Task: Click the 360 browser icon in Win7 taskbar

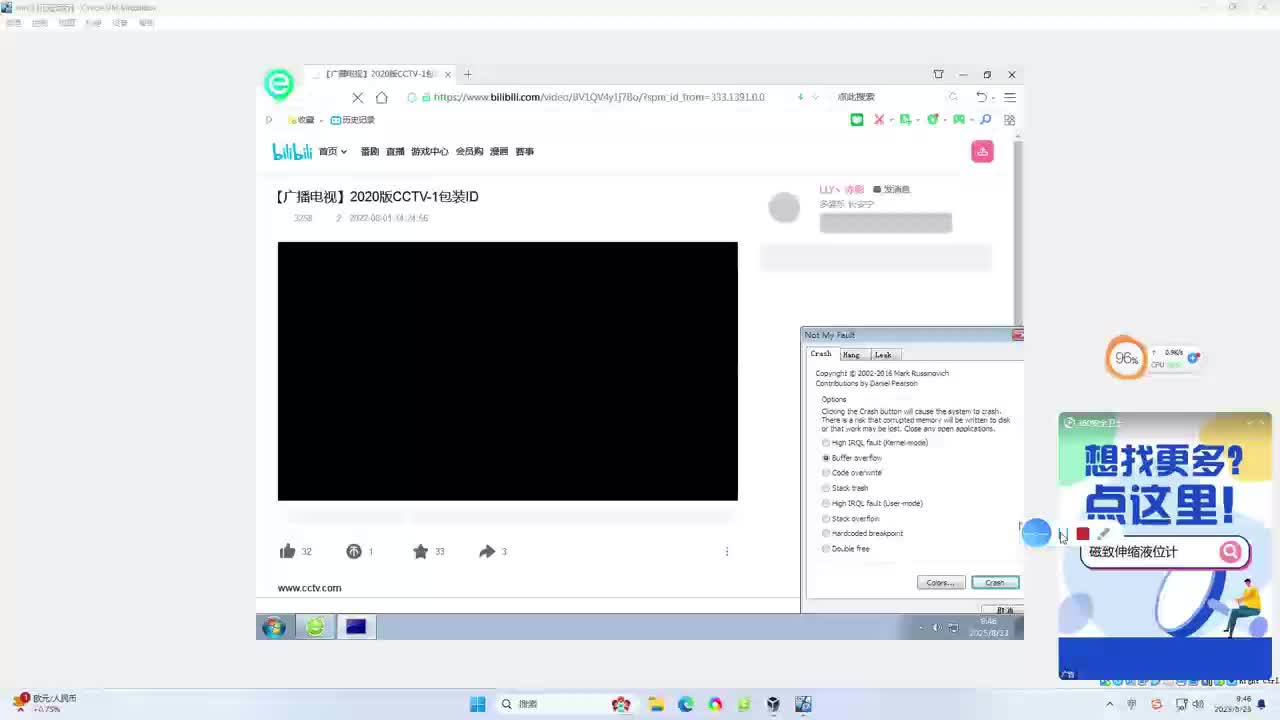Action: point(315,627)
